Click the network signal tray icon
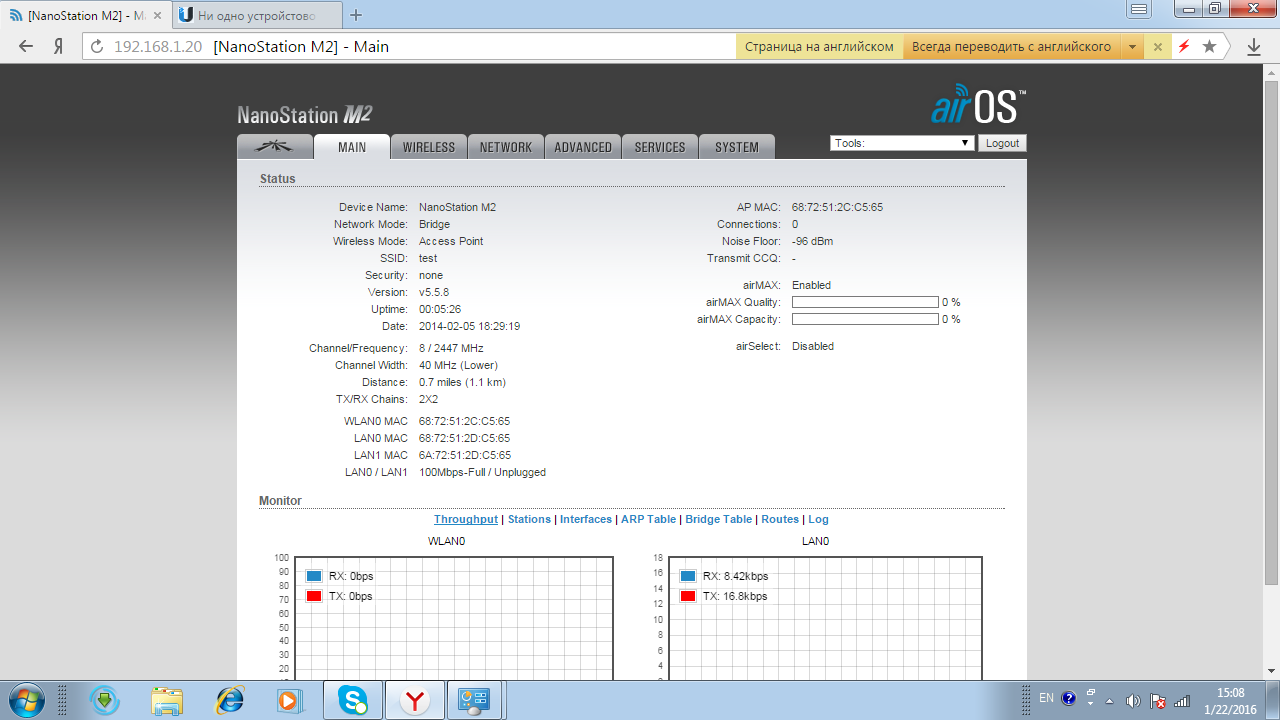Image resolution: width=1280 pixels, height=720 pixels. pos(1182,700)
